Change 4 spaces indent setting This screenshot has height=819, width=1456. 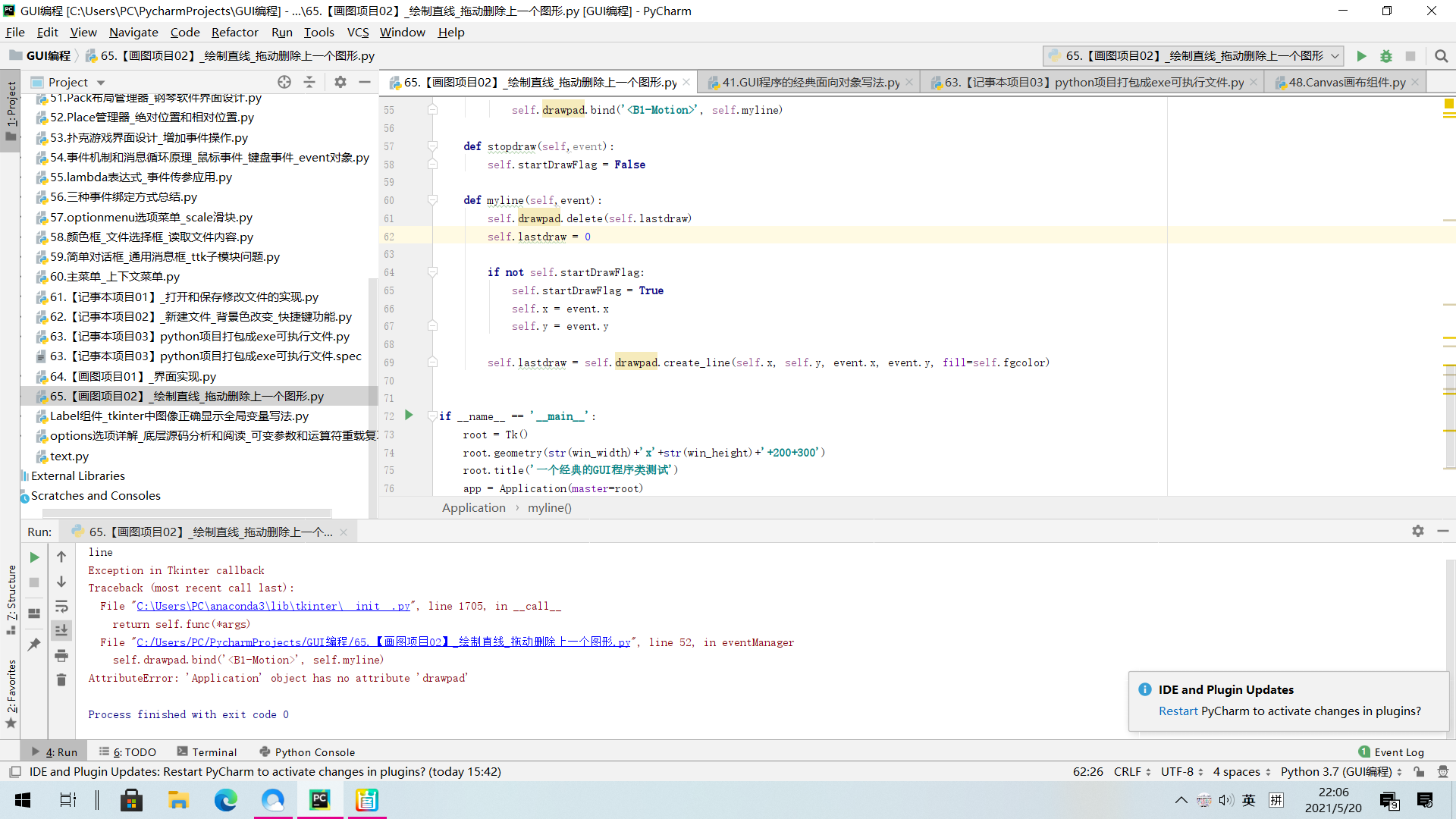[1242, 772]
